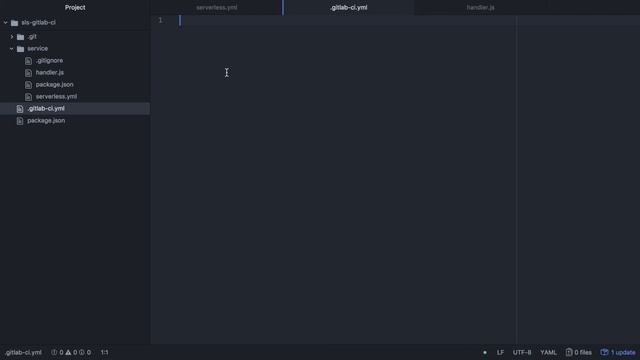Click the service folder icon
Image resolution: width=640 pixels, height=360 pixels.
click(20, 49)
